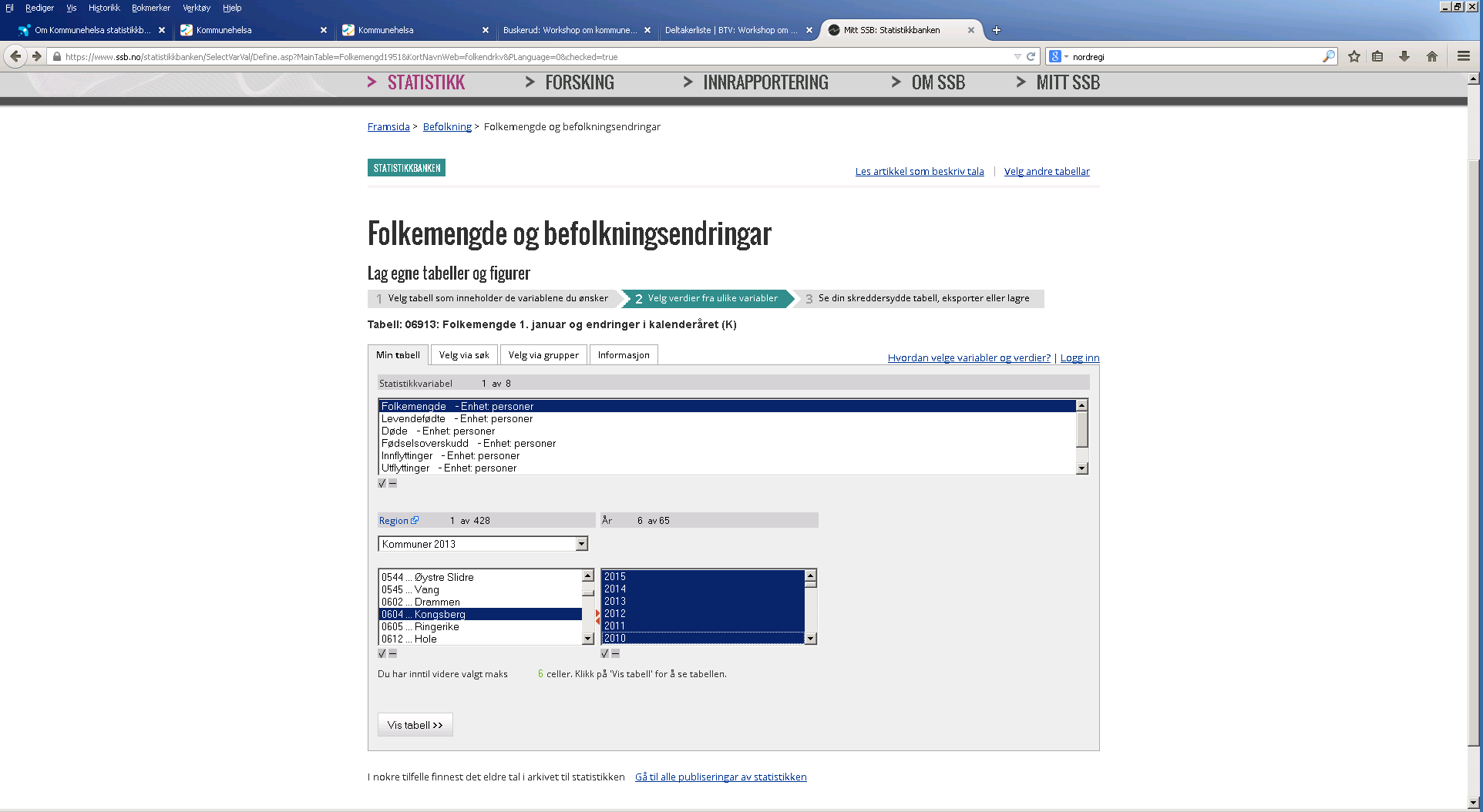Go back with the browser back arrow
Viewport: 1483px width, 812px height.
pos(15,56)
